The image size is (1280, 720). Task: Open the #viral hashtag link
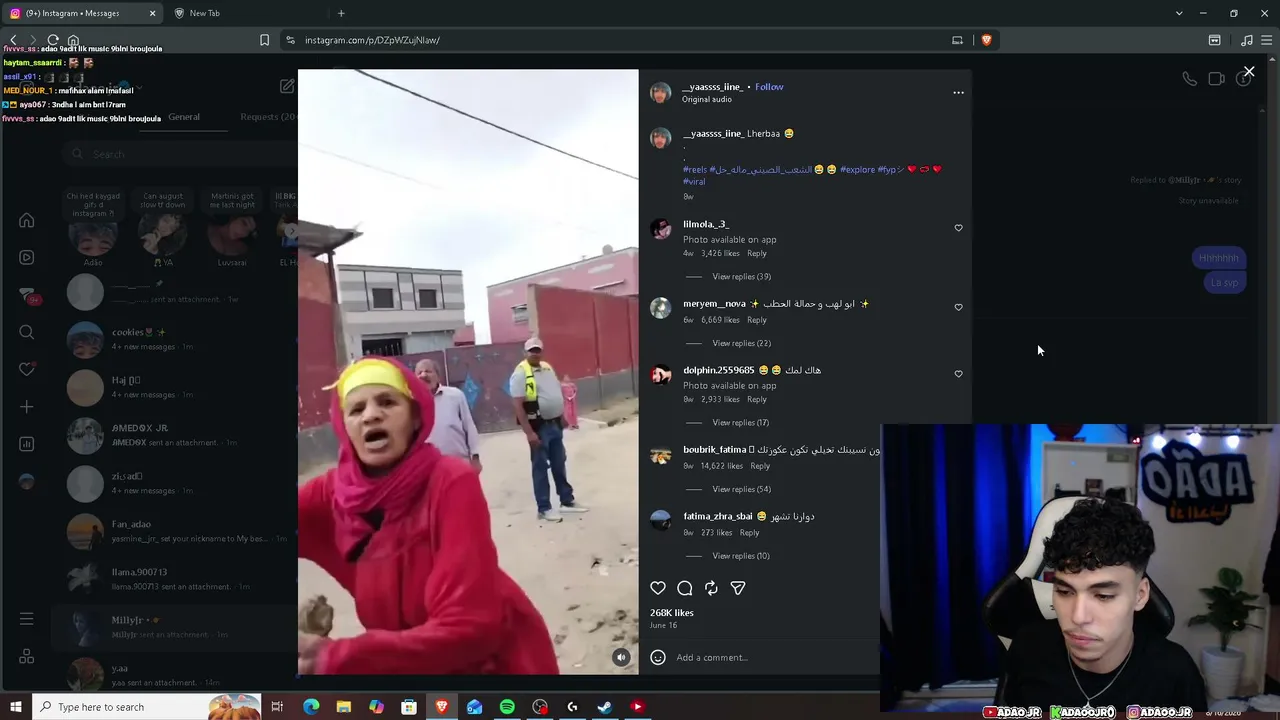point(694,182)
